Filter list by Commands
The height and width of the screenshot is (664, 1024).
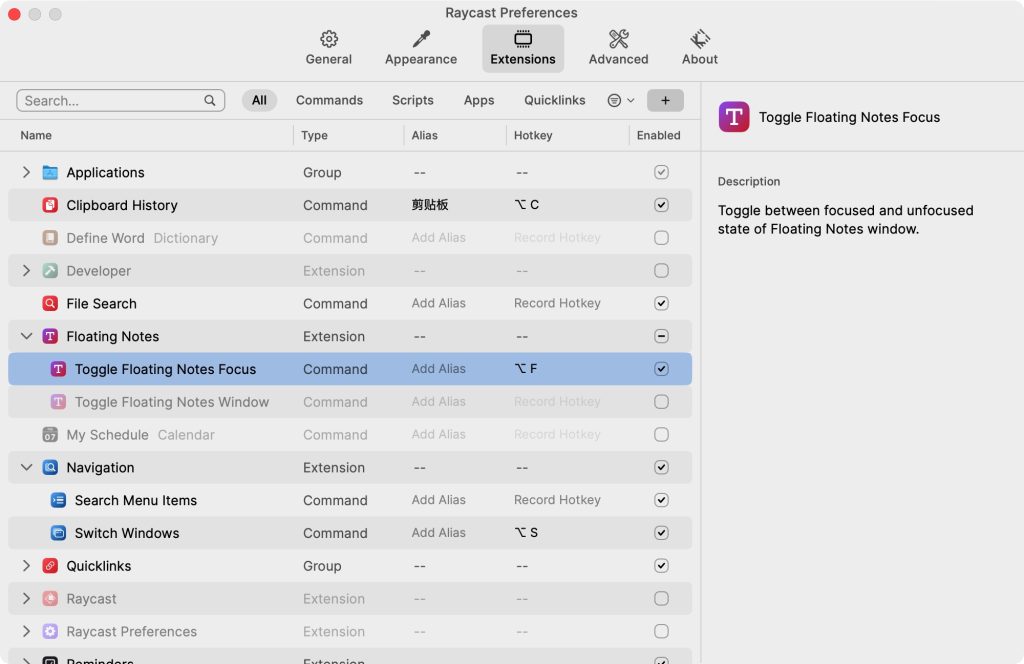click(329, 101)
